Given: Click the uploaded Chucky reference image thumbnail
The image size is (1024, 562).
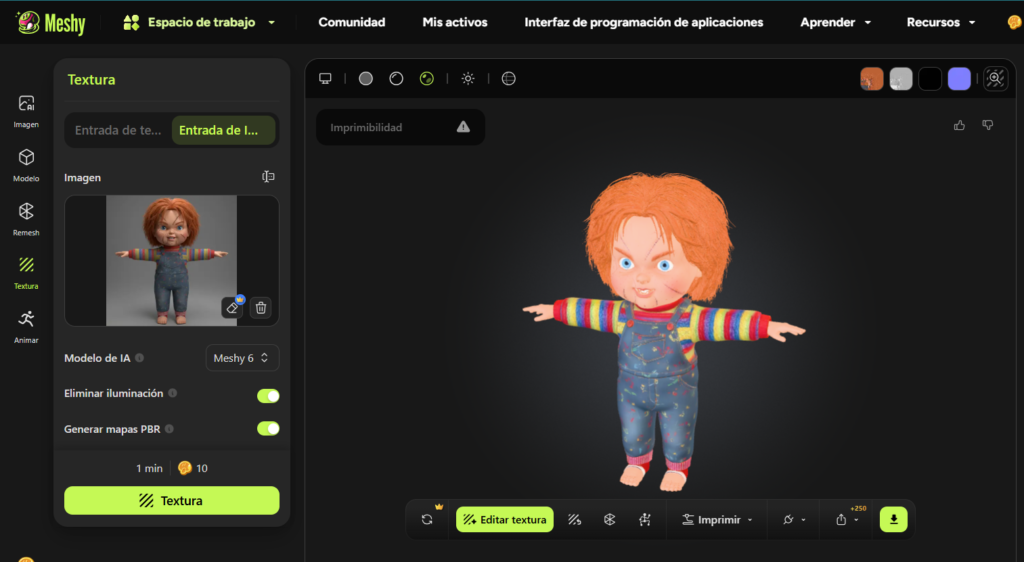Looking at the screenshot, I should [172, 260].
